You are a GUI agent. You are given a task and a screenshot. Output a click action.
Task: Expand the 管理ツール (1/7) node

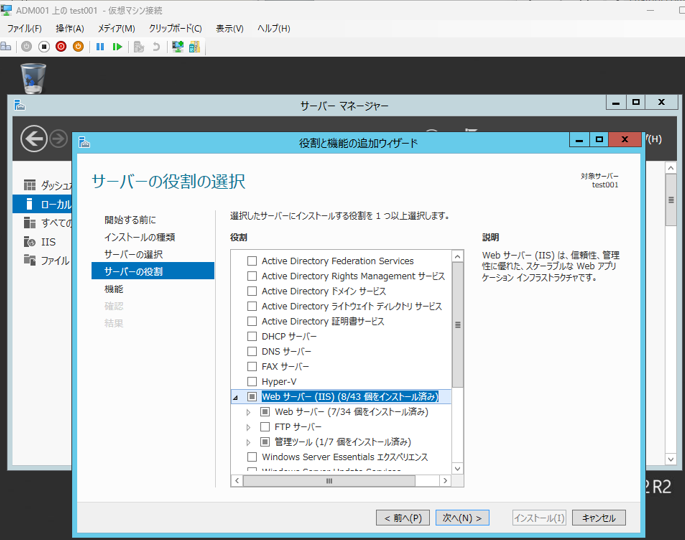[x=248, y=442]
